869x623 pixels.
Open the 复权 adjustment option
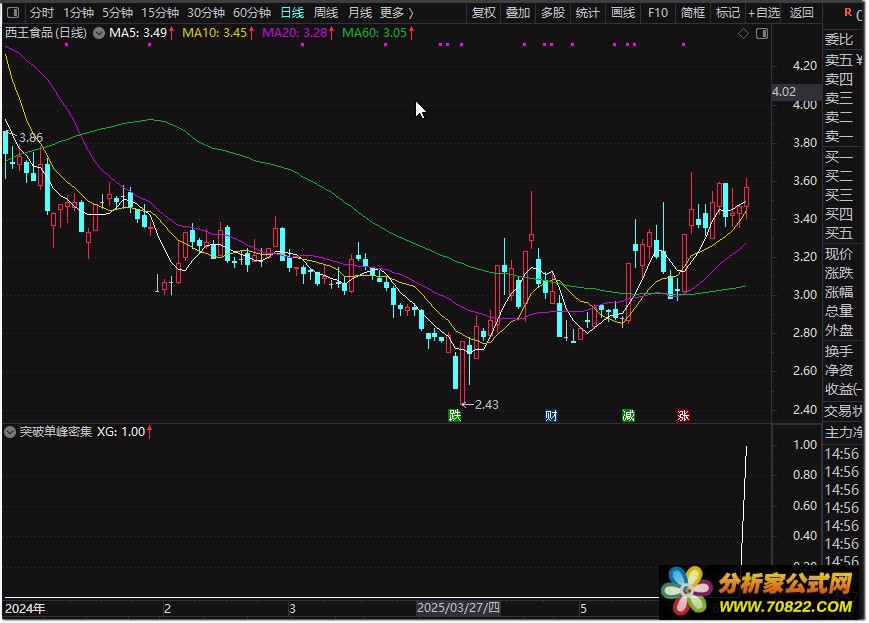pos(484,12)
